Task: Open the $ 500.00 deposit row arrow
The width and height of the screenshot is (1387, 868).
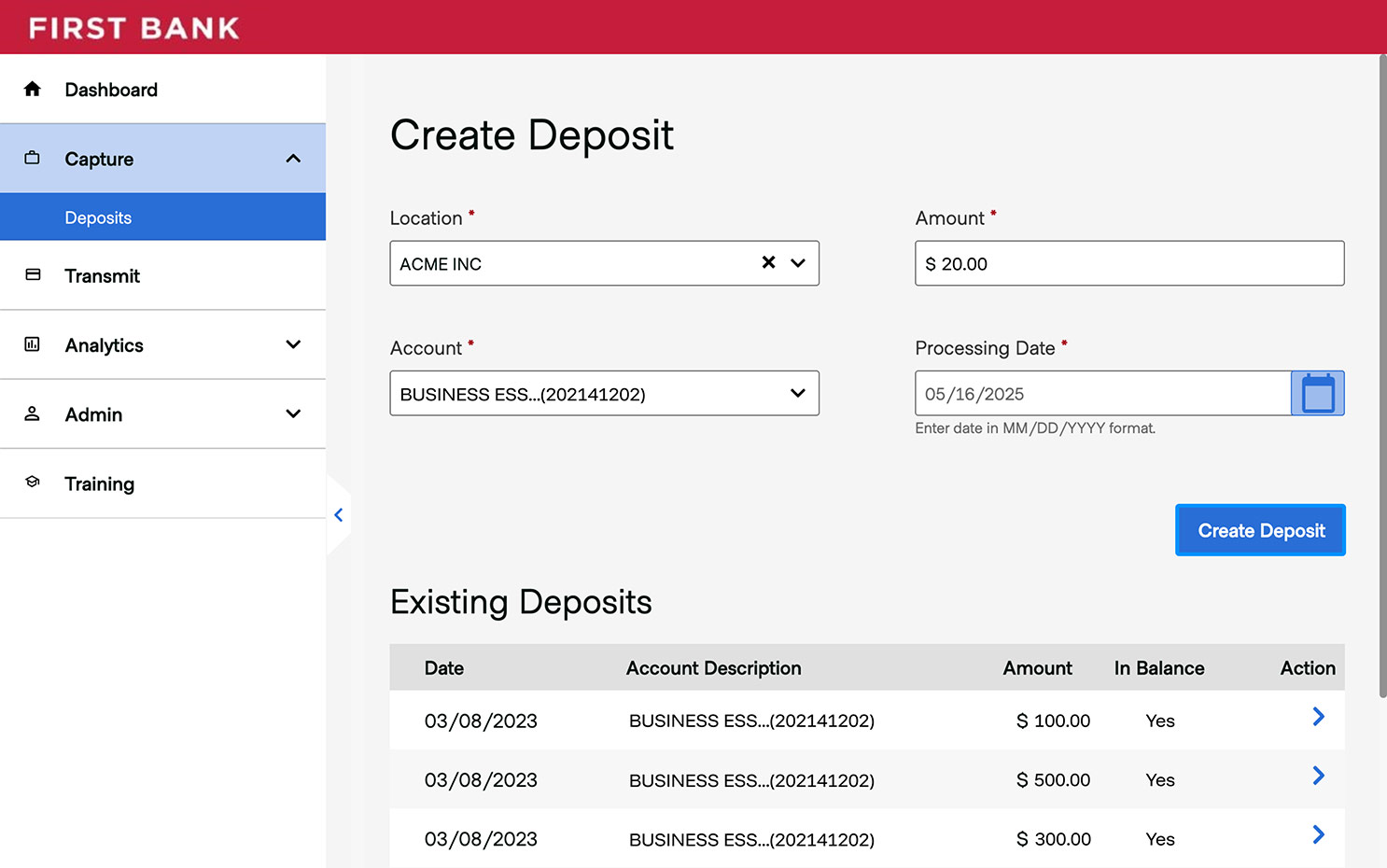Action: click(x=1318, y=776)
